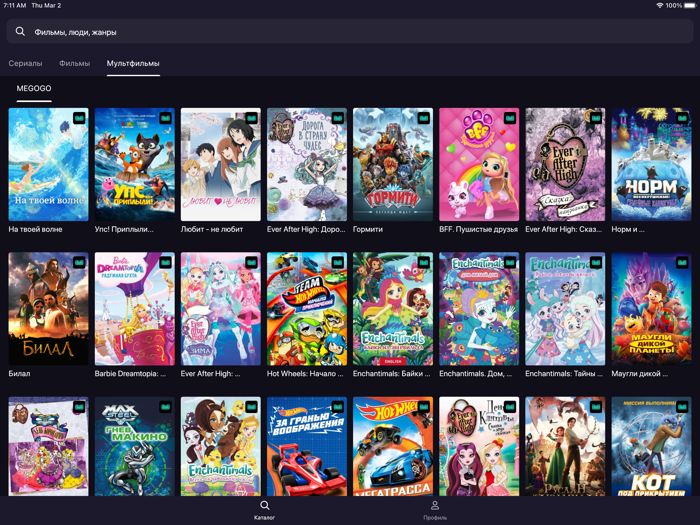Image resolution: width=700 pixels, height=525 pixels.
Task: Focus the search field 'Фильмы, люди, жанры'
Action: point(350,31)
